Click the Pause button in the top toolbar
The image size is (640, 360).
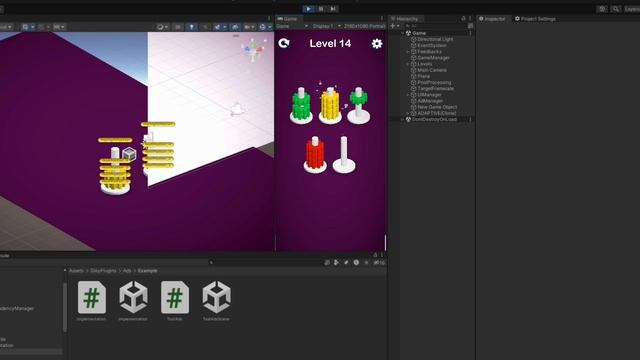(x=321, y=9)
